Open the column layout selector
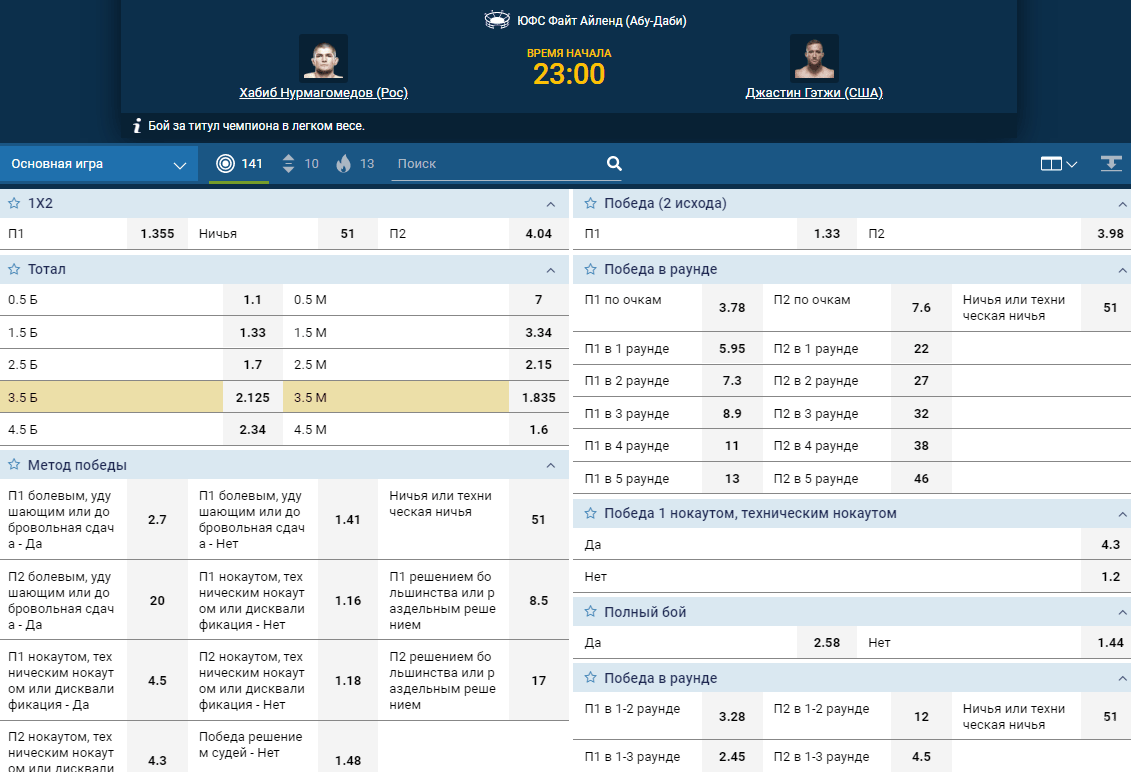 [1059, 164]
